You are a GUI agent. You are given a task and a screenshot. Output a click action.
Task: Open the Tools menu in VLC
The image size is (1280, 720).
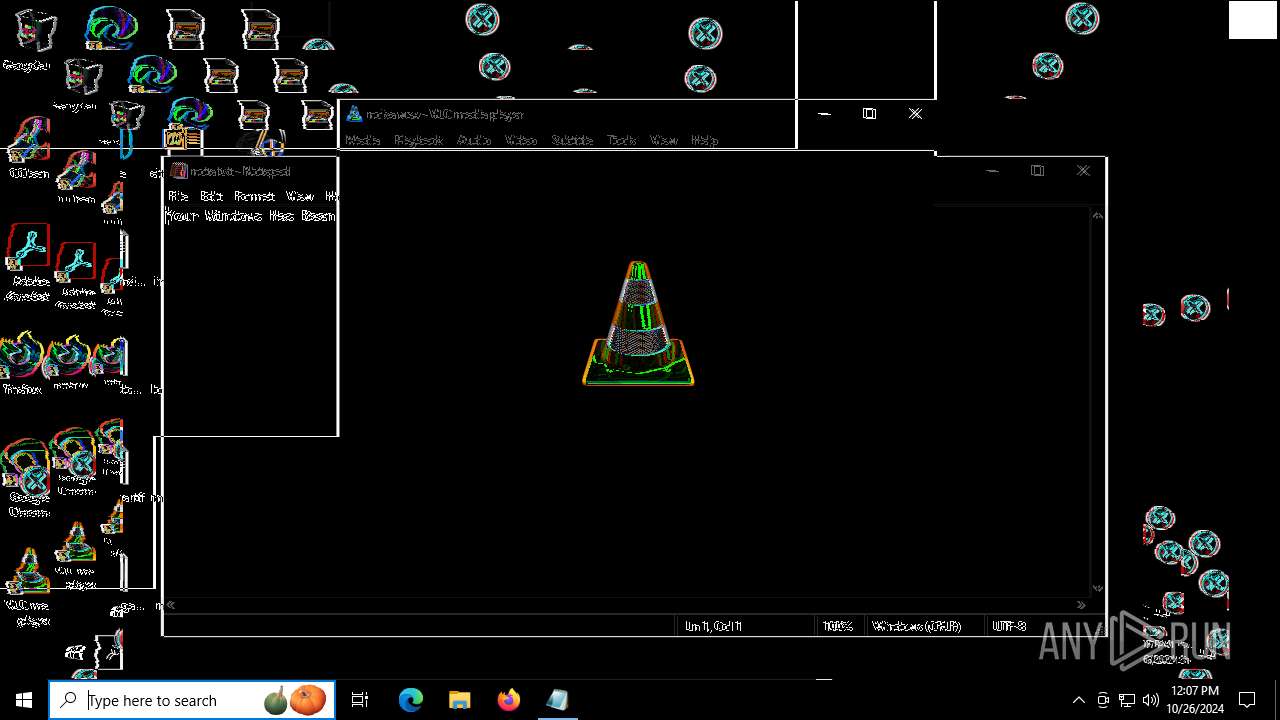622,140
